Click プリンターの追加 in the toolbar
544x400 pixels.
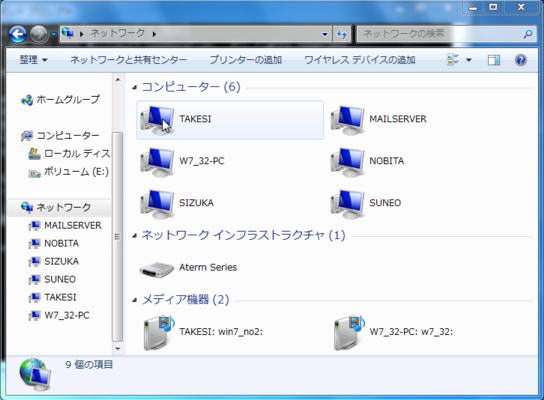(x=245, y=60)
